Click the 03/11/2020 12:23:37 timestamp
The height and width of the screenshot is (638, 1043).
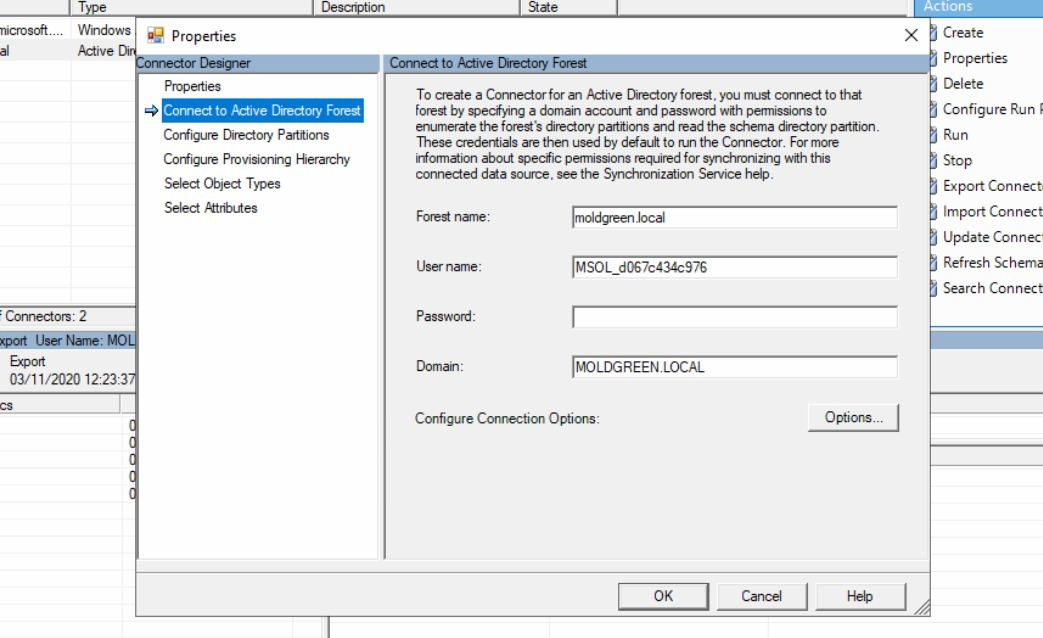72,379
